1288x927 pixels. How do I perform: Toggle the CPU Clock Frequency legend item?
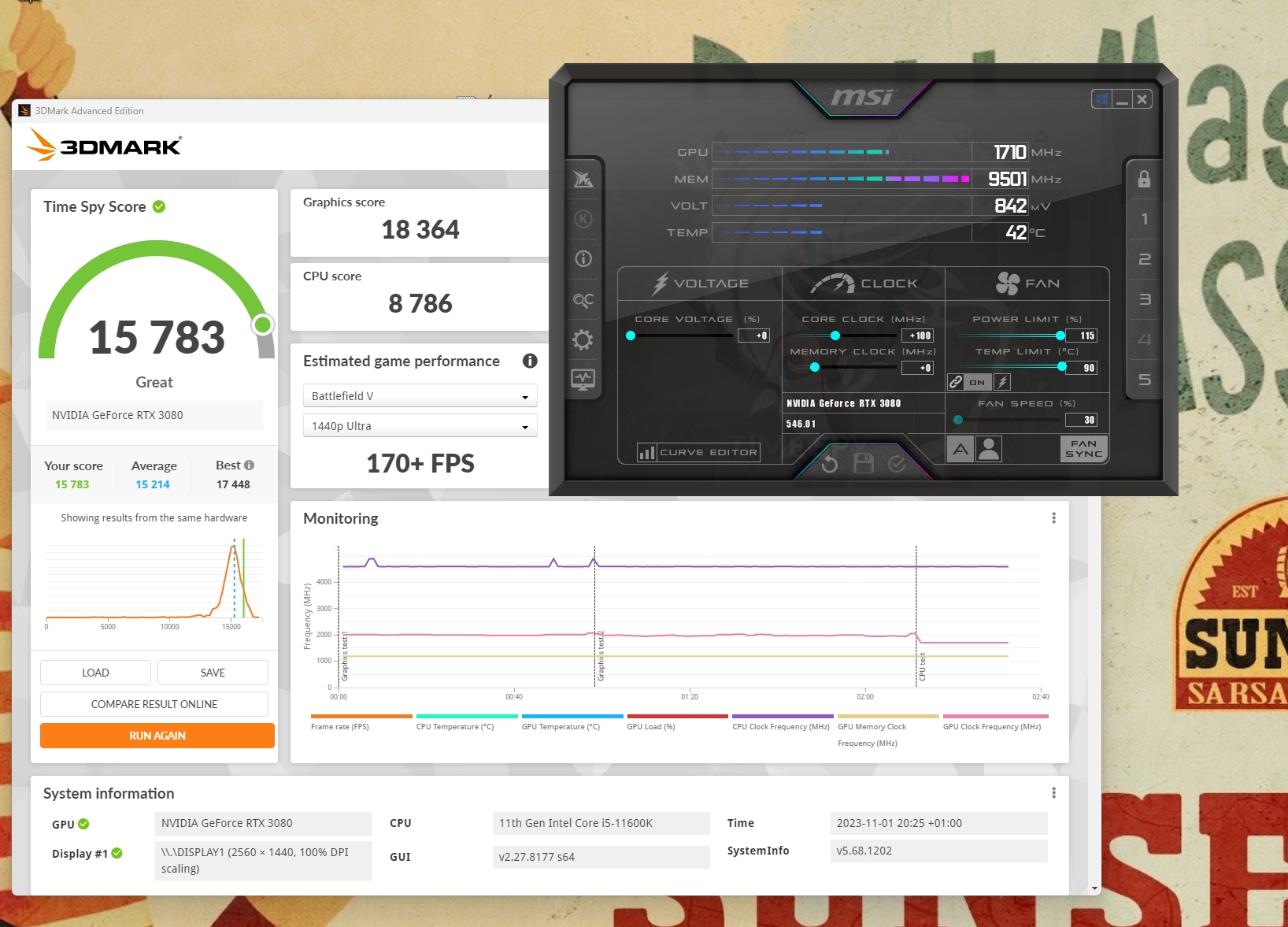point(783,722)
